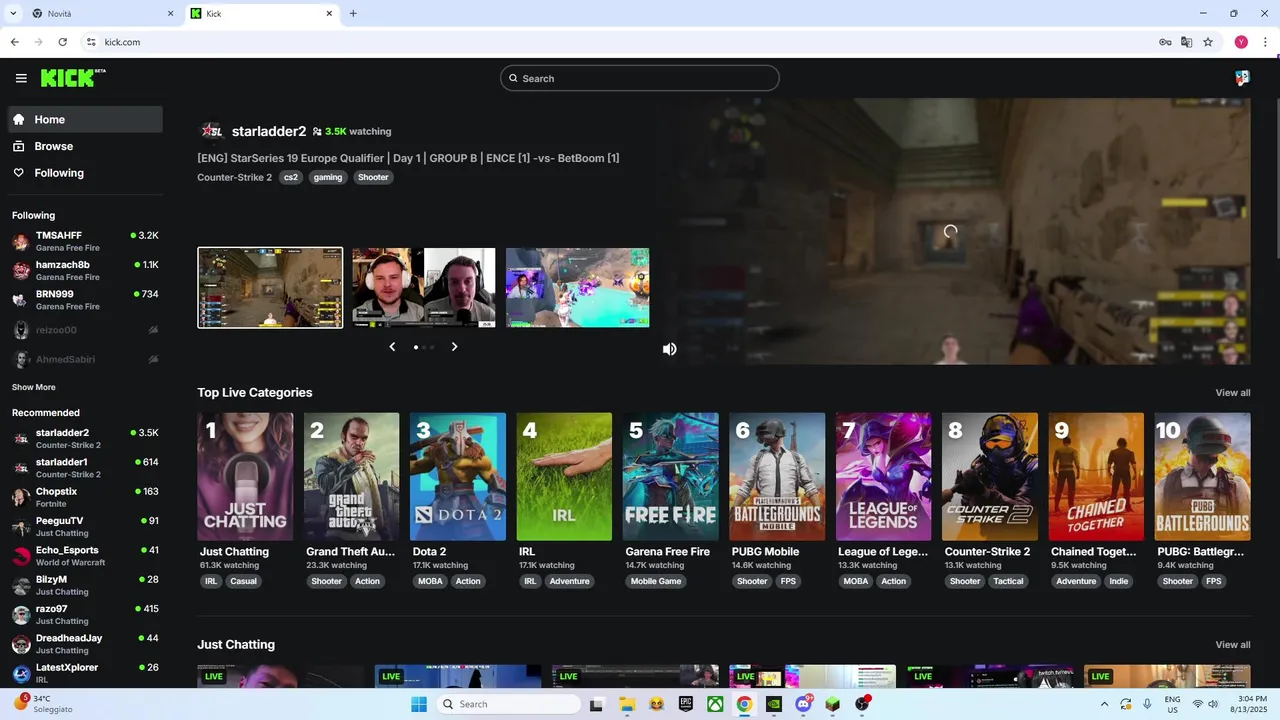Open hamzach8b followed channel
1280x720 pixels.
(x=85, y=270)
